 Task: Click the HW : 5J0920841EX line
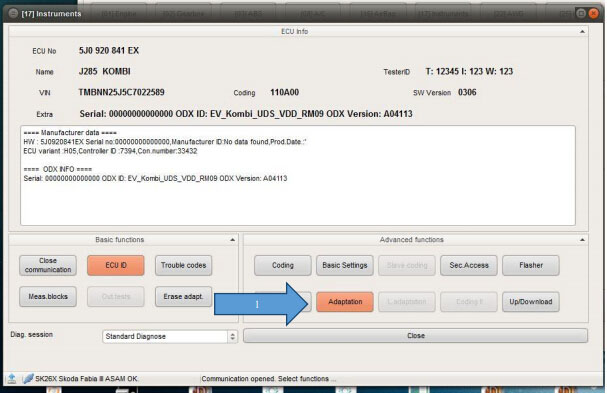(165, 142)
